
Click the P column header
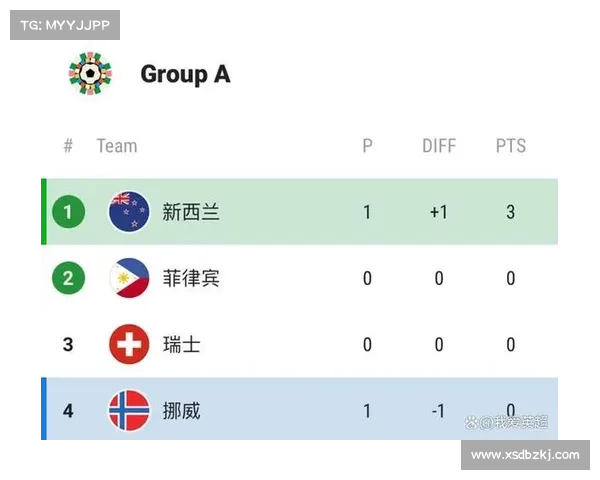(x=367, y=146)
